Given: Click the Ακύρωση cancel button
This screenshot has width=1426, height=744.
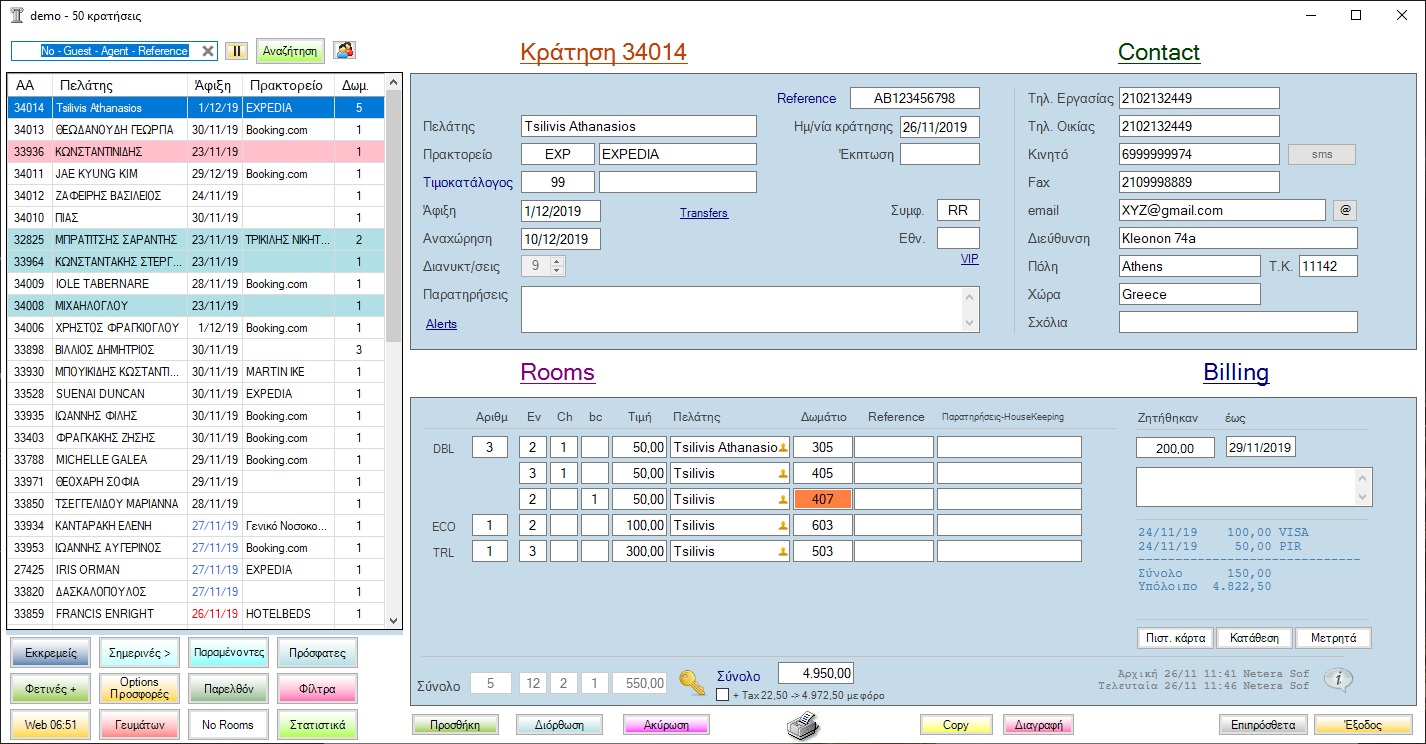Looking at the screenshot, I should pos(665,725).
